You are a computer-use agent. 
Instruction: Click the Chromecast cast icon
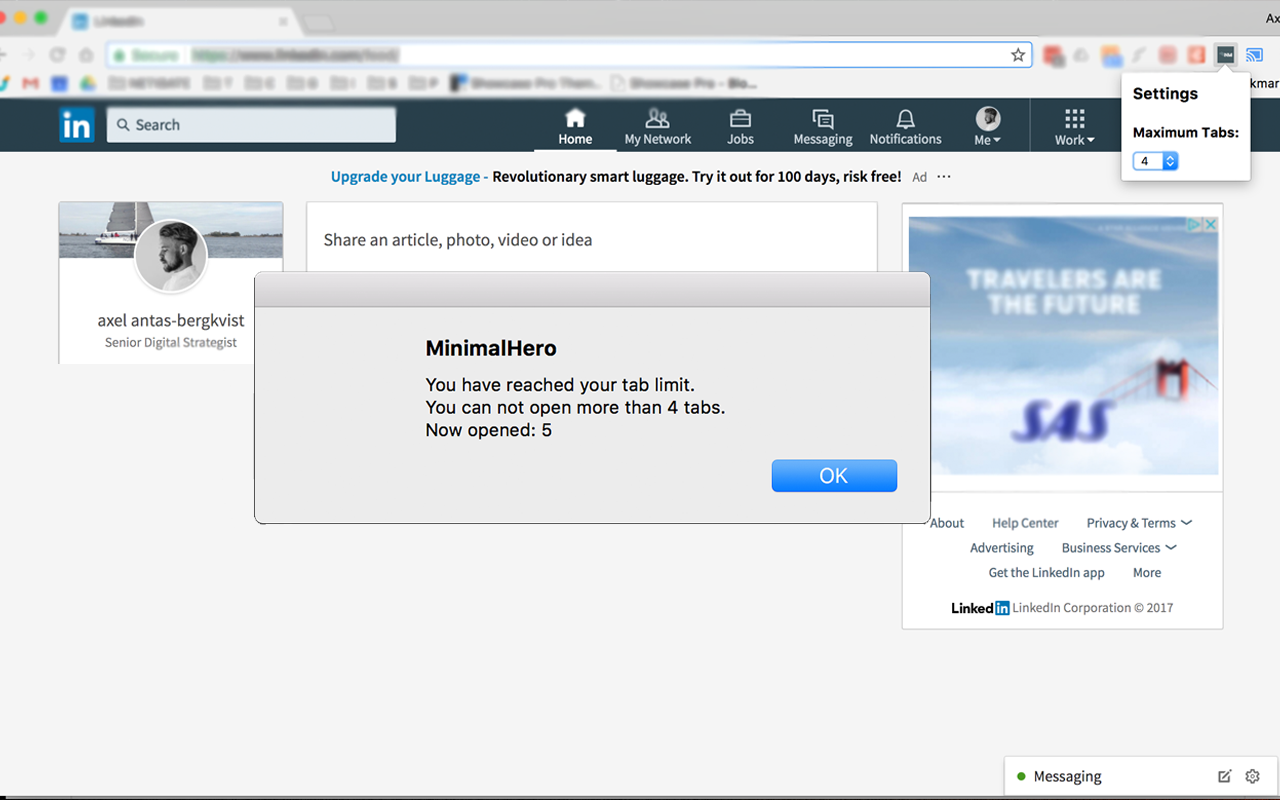[x=1254, y=55]
